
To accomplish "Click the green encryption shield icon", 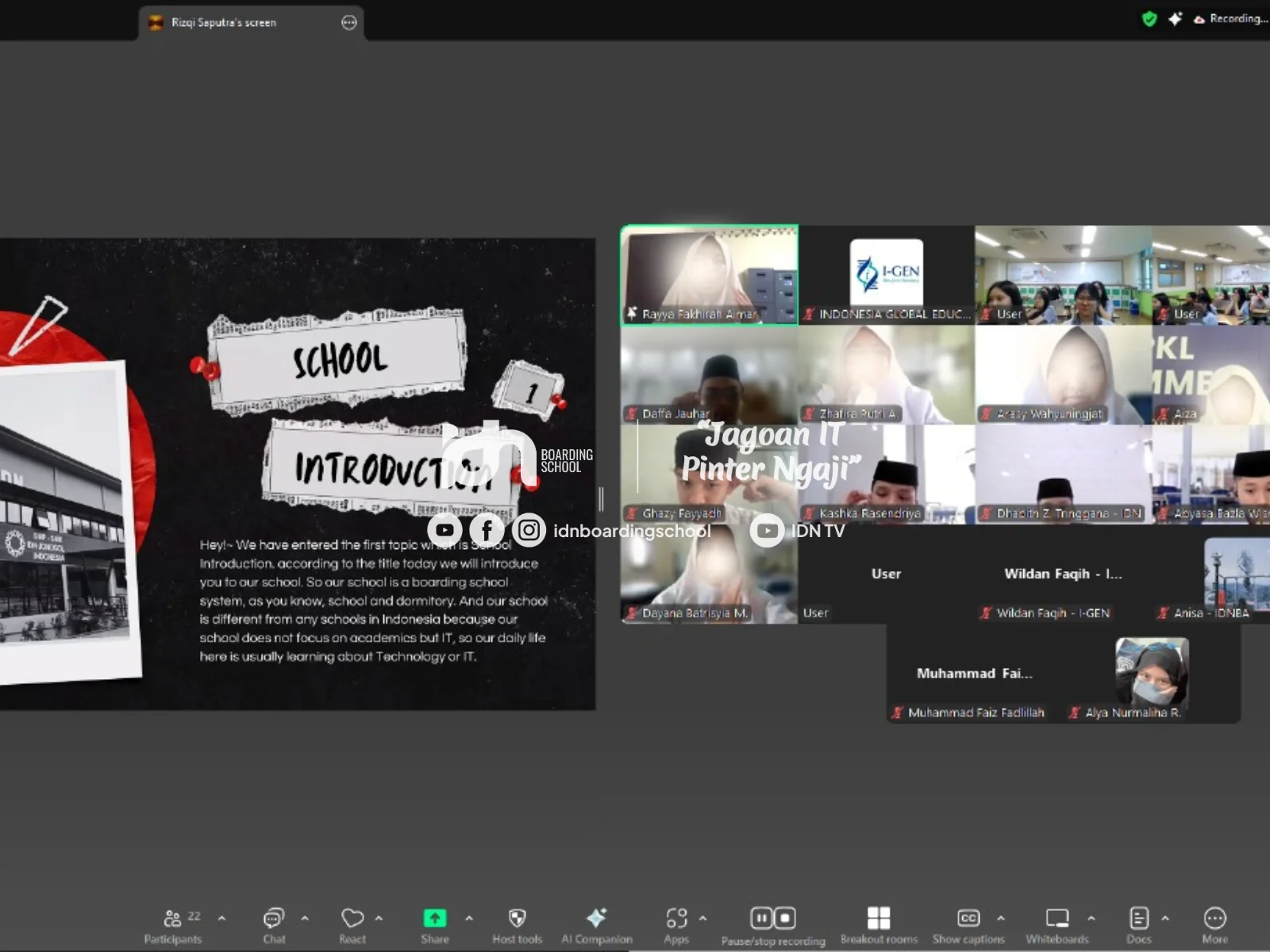I will tap(1149, 18).
